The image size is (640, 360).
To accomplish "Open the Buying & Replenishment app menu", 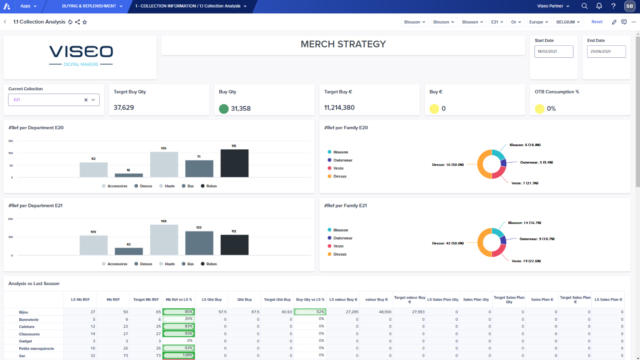I will pyautogui.click(x=92, y=6).
